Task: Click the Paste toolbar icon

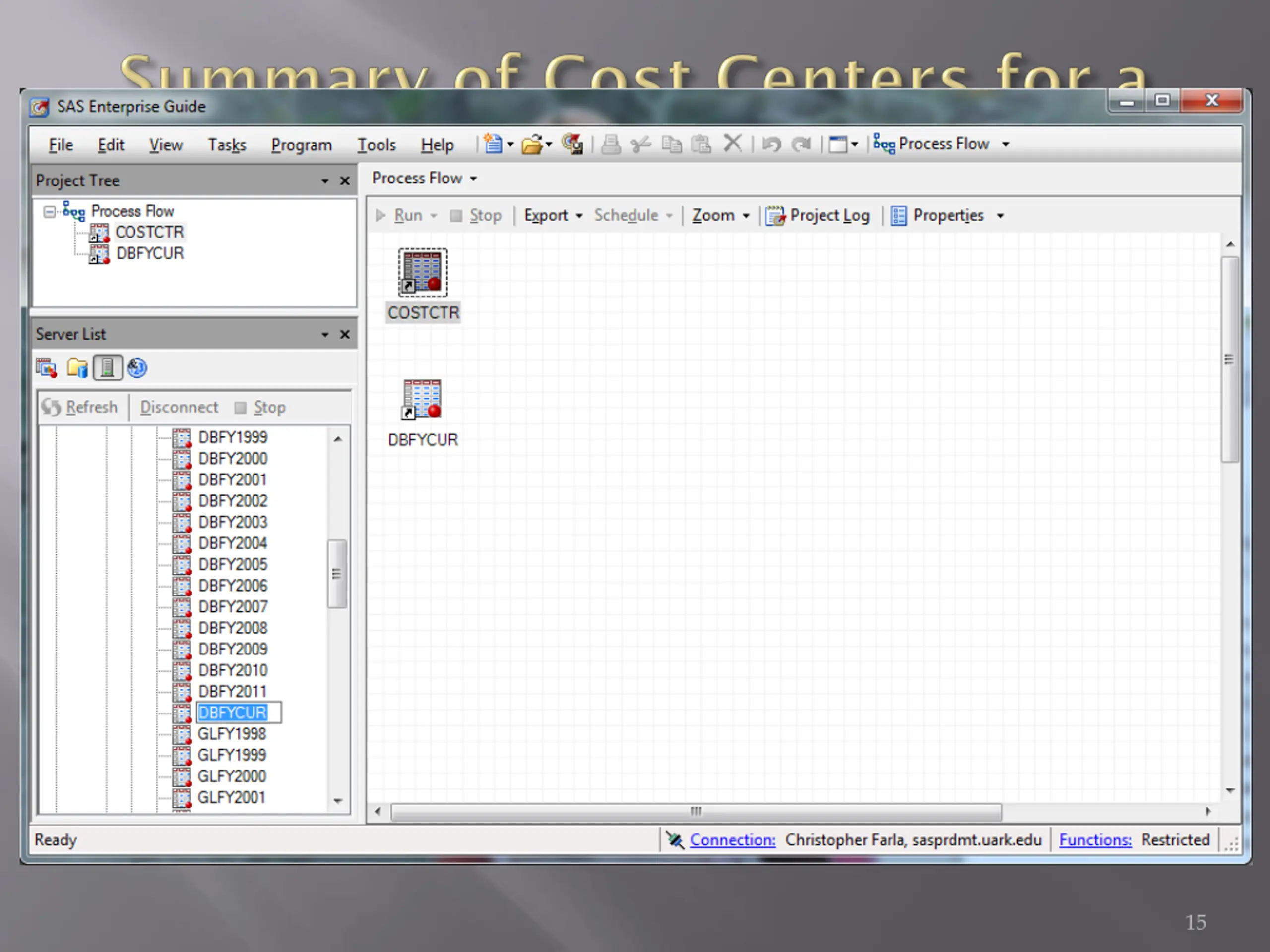Action: coord(701,144)
